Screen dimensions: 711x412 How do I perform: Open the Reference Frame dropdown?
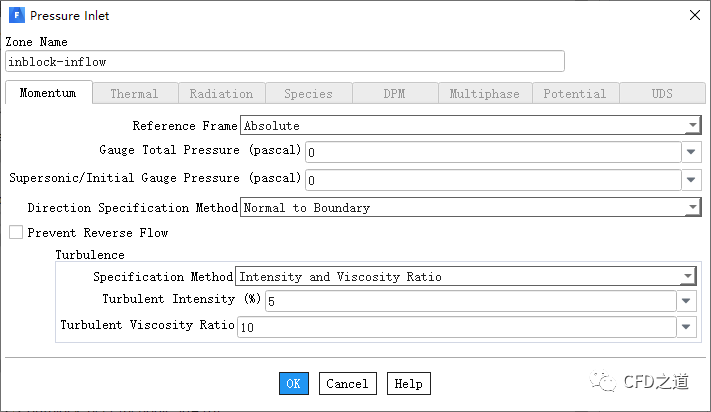pos(691,126)
